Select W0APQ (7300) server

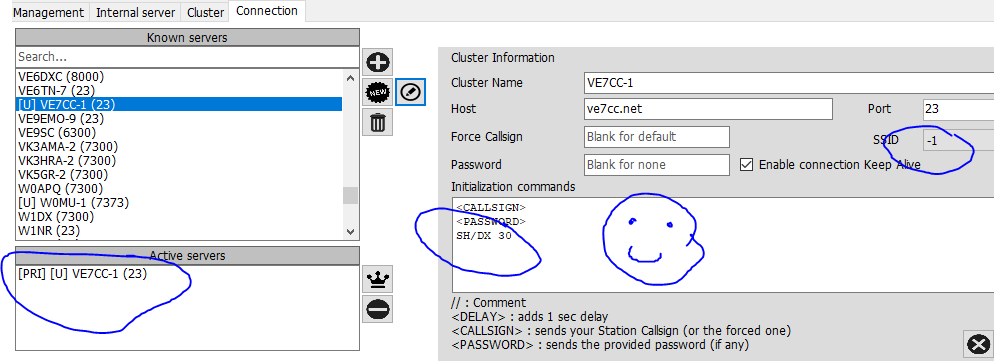[179, 189]
